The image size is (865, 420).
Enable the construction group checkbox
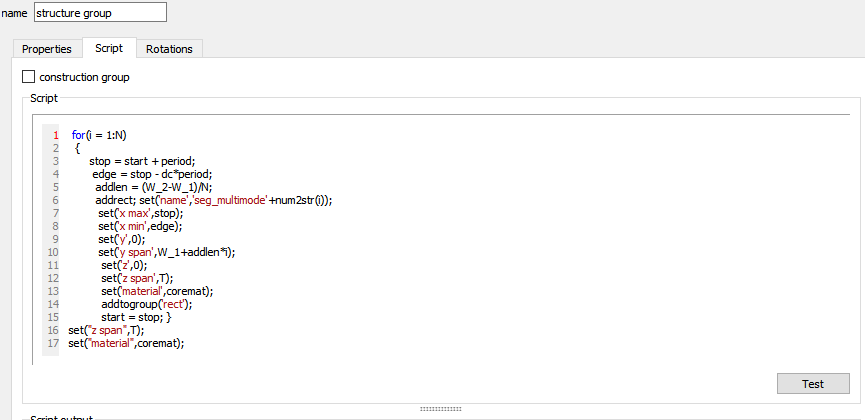tap(28, 77)
